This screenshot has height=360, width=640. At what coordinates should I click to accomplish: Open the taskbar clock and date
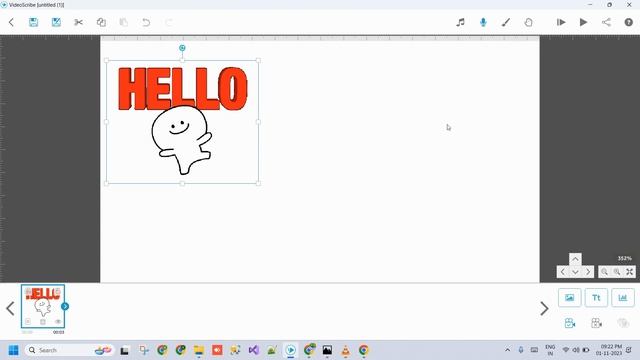[609, 350]
